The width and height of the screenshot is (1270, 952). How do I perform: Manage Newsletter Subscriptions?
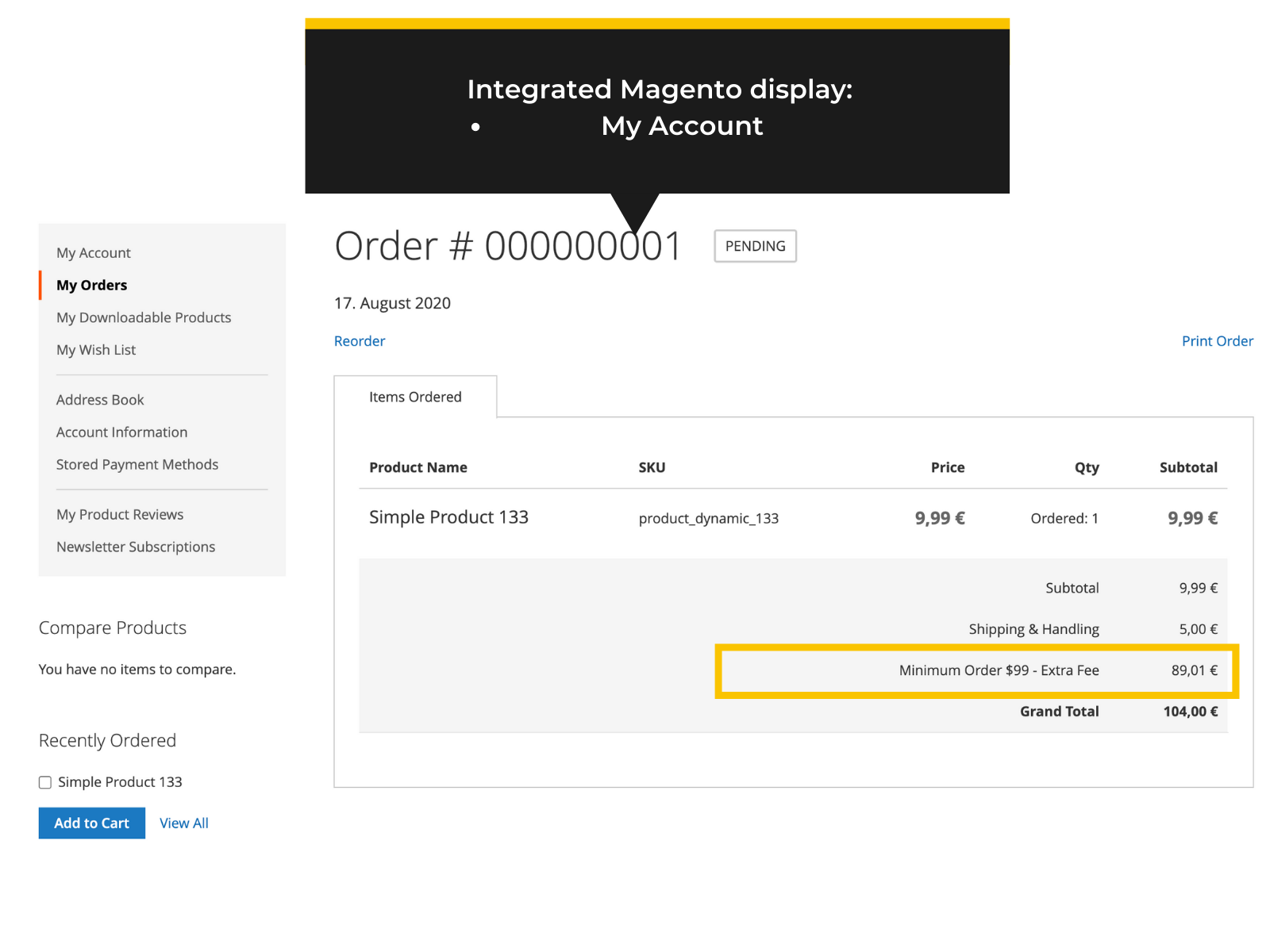(136, 547)
